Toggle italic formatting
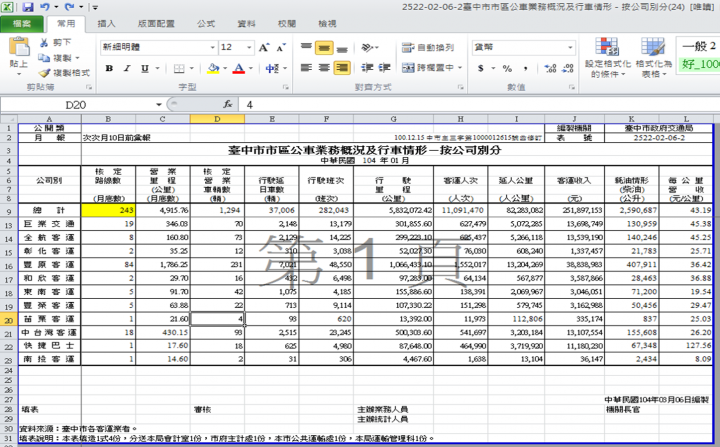The width and height of the screenshot is (720, 447). [127, 68]
